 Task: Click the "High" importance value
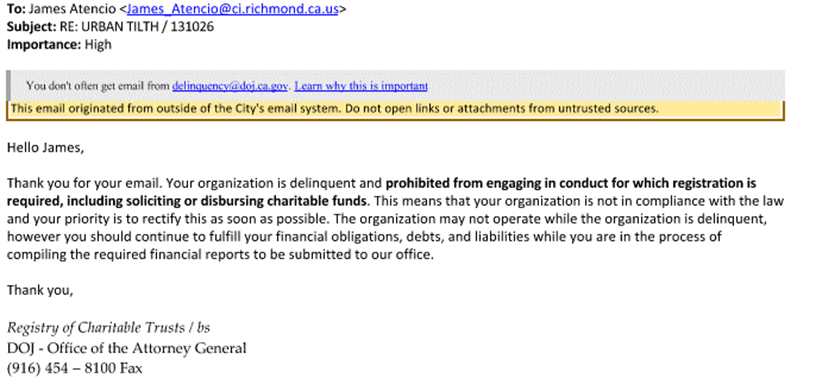click(x=98, y=44)
